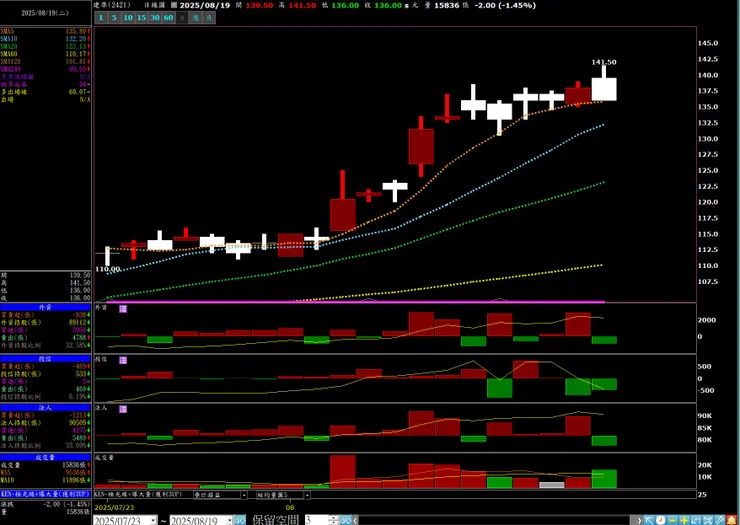This screenshot has width=740, height=525.
Task: Click the horizontal scrollbar track at bottom
Action: (x=496, y=520)
